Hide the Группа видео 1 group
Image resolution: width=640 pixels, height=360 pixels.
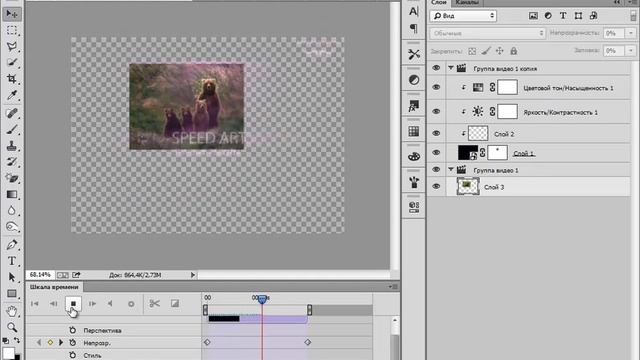pyautogui.click(x=436, y=169)
